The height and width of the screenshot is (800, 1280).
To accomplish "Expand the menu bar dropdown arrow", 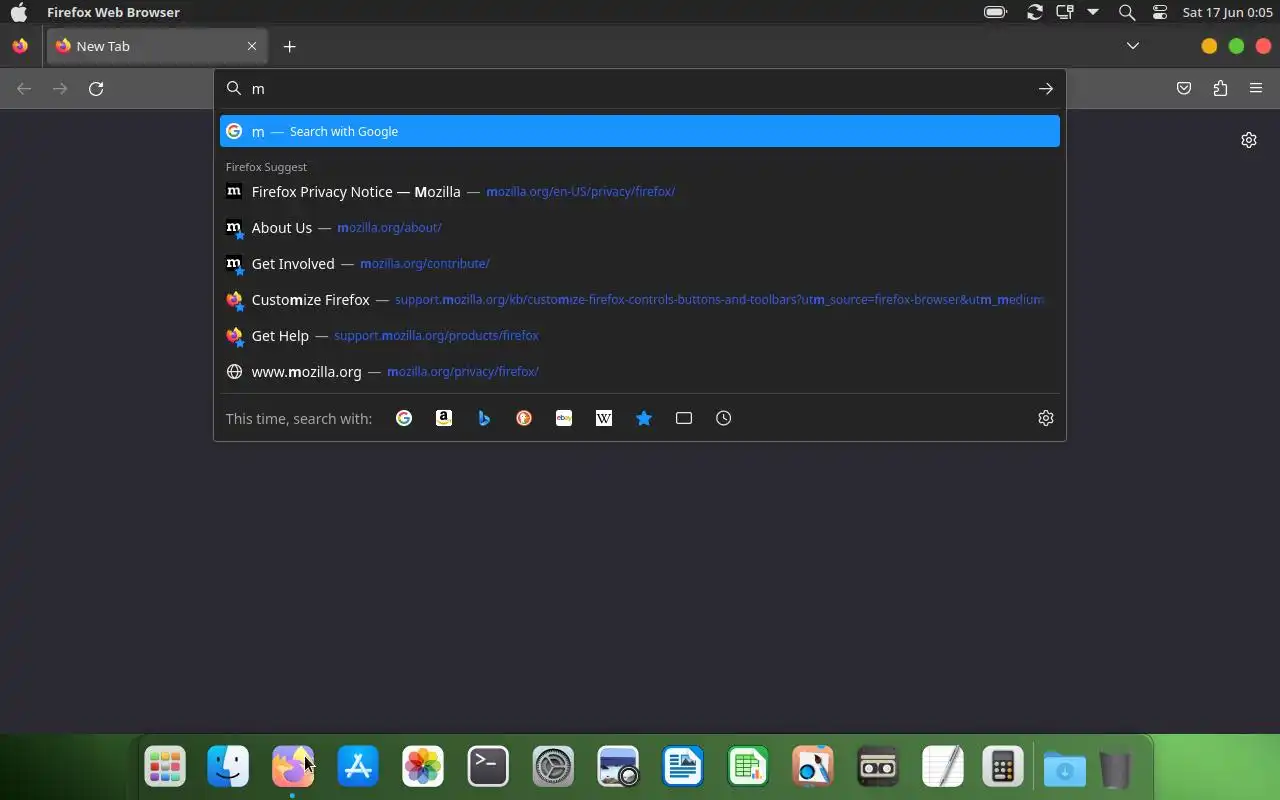I will click(1093, 13).
